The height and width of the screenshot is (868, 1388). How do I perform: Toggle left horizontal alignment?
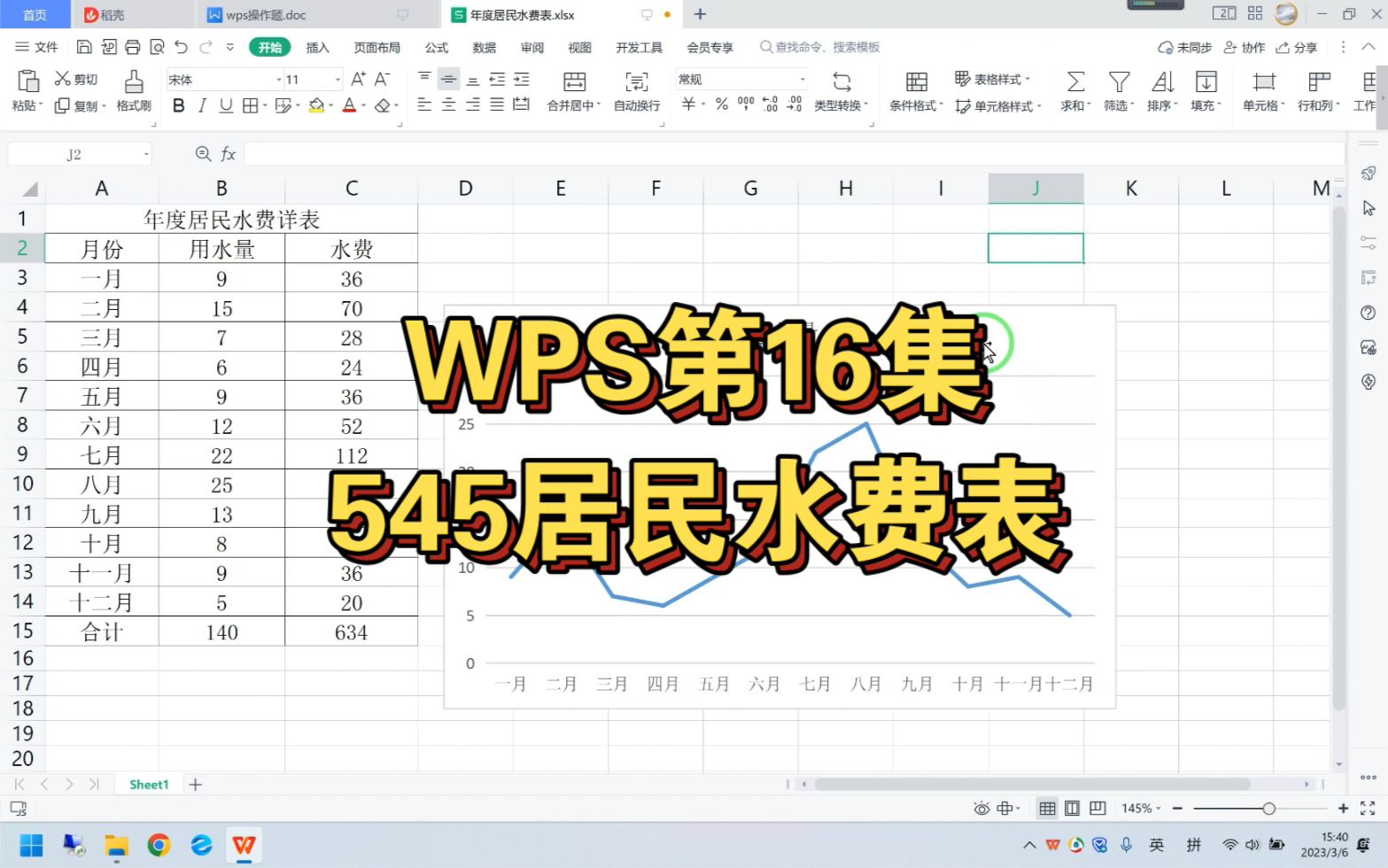point(425,105)
